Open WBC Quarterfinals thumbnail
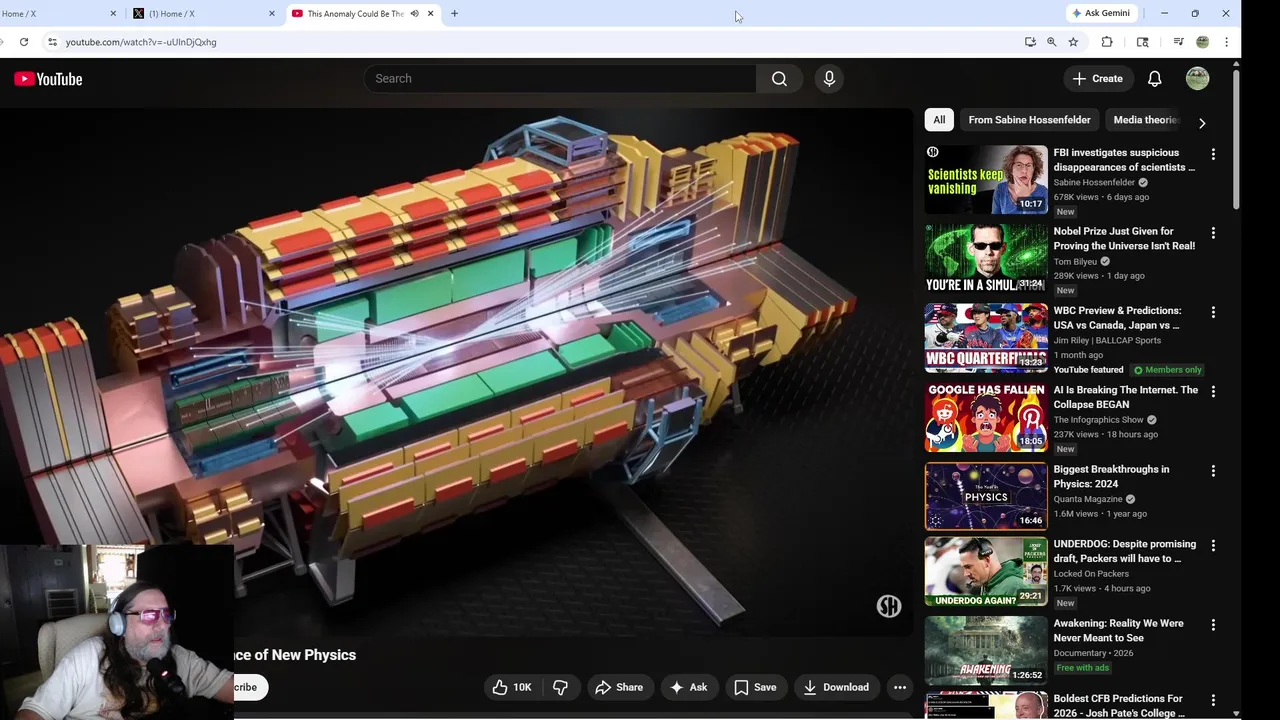 pos(986,338)
